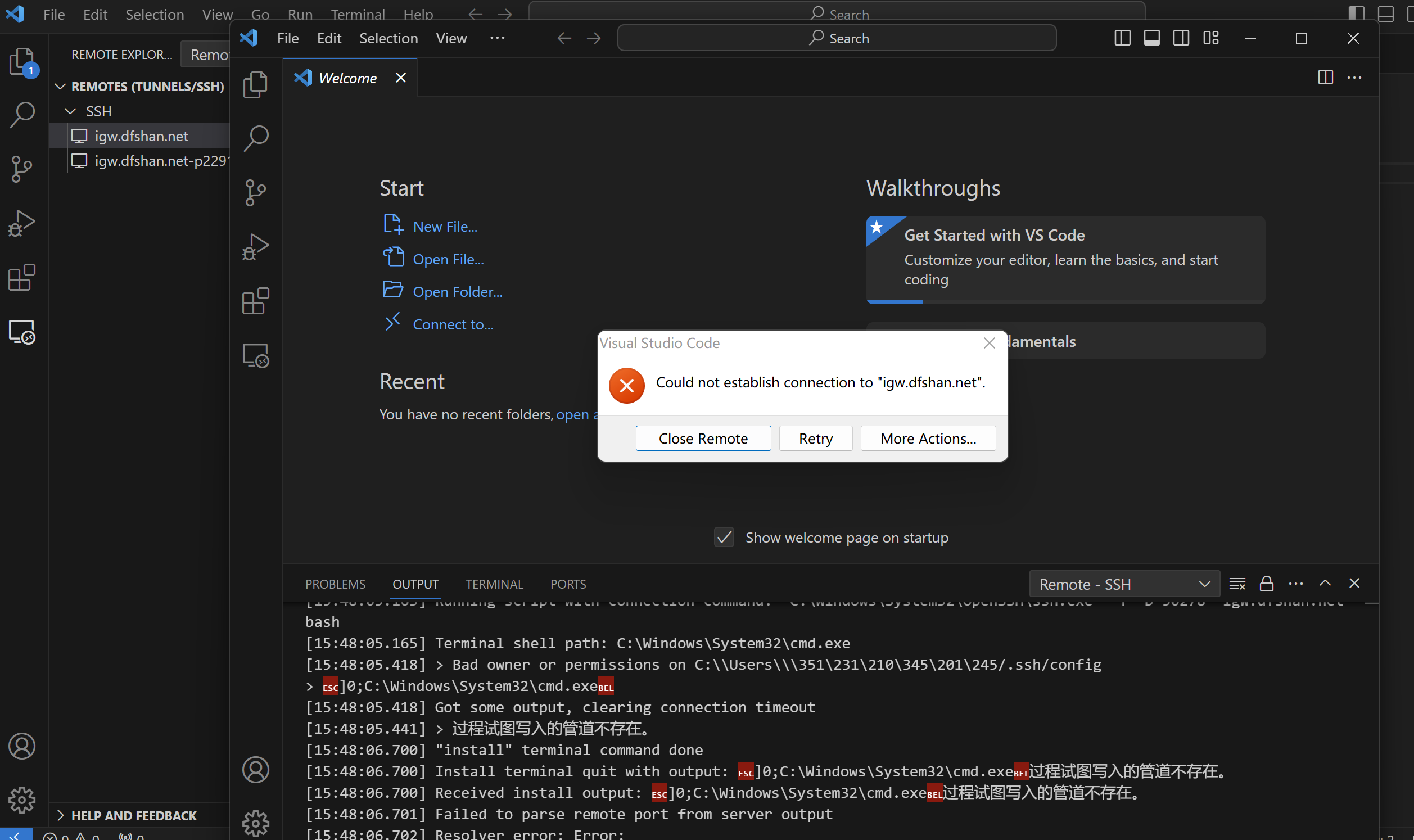Open Extensions view in front window
Screen dimensions: 1414x840
tap(255, 301)
